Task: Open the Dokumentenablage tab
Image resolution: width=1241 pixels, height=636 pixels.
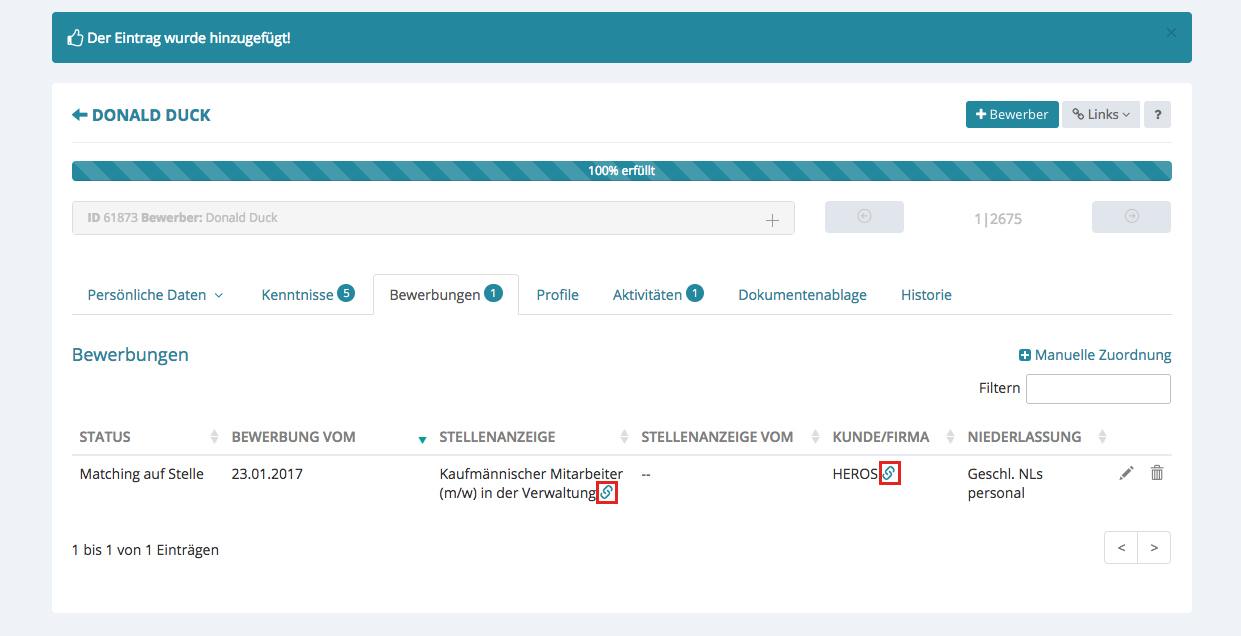Action: click(x=802, y=295)
